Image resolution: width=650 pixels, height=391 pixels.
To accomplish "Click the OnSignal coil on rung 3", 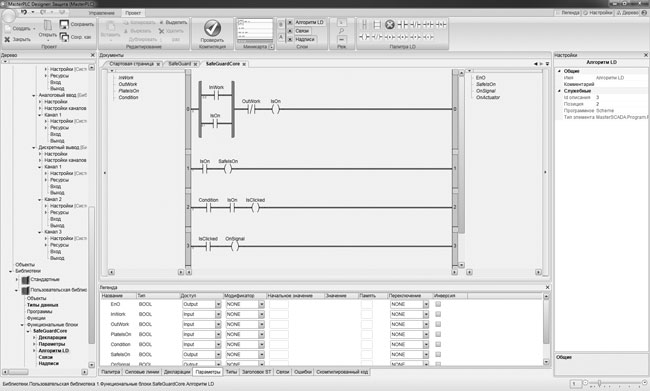I will [235, 246].
